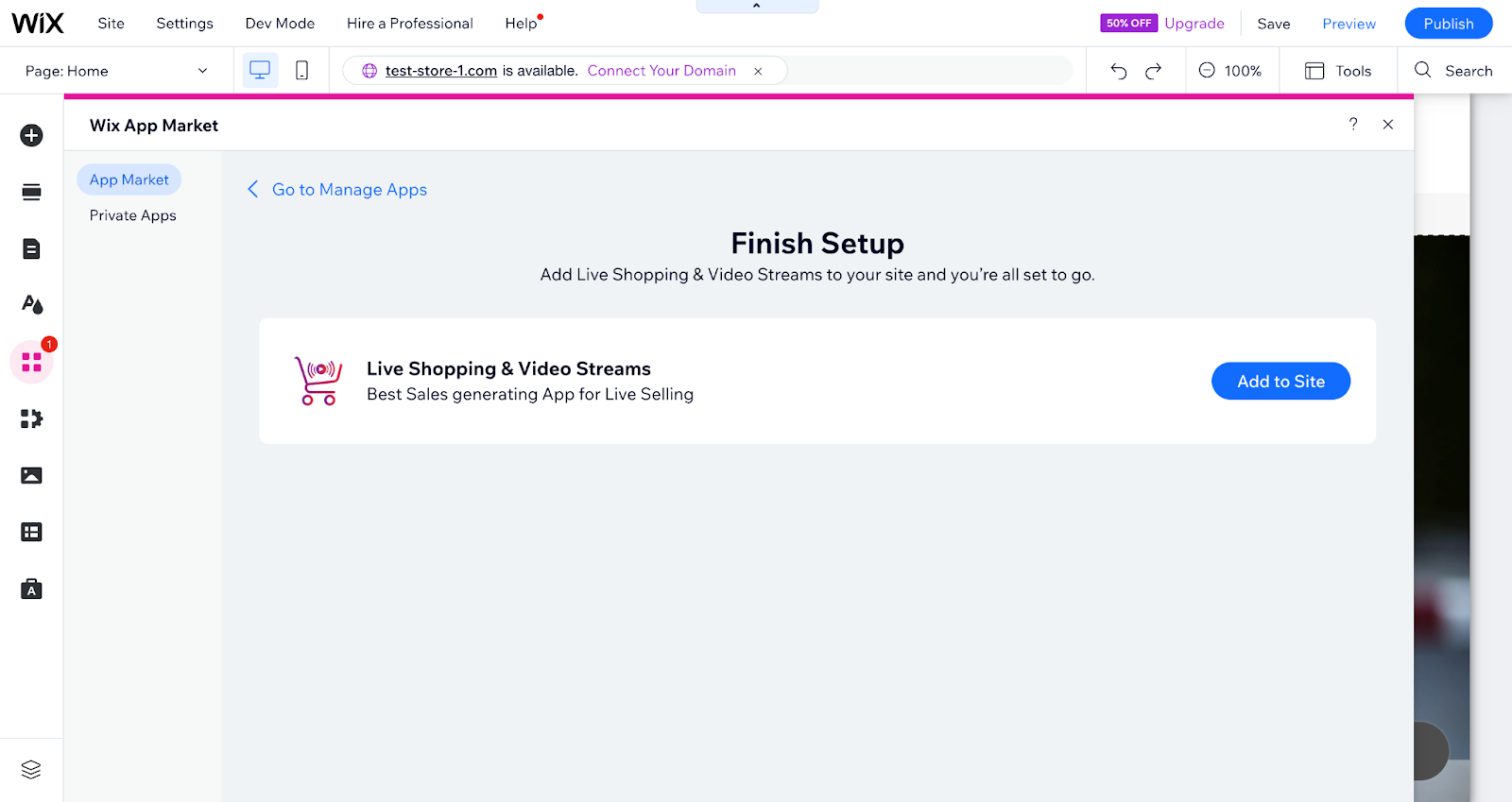Screen dimensions: 1512x802
Task: Open App Market help question mark
Action: click(1353, 125)
